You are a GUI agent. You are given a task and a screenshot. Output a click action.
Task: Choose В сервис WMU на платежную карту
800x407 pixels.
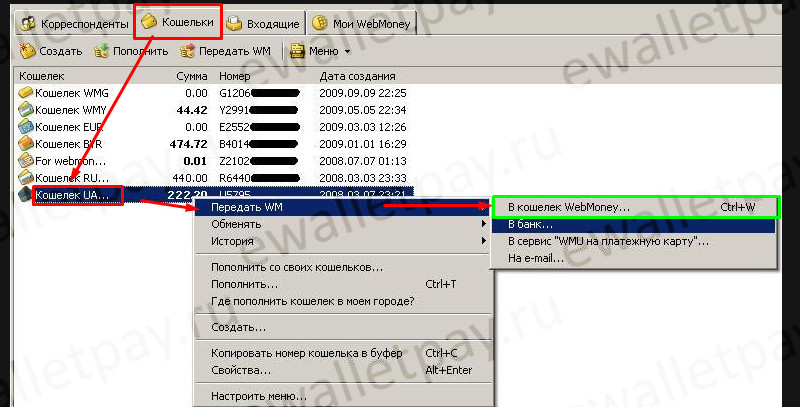click(x=634, y=241)
